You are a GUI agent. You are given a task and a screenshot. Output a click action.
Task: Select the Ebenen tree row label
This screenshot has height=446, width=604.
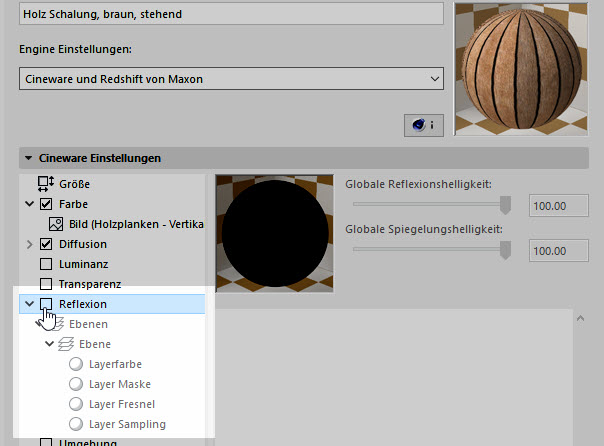88,324
